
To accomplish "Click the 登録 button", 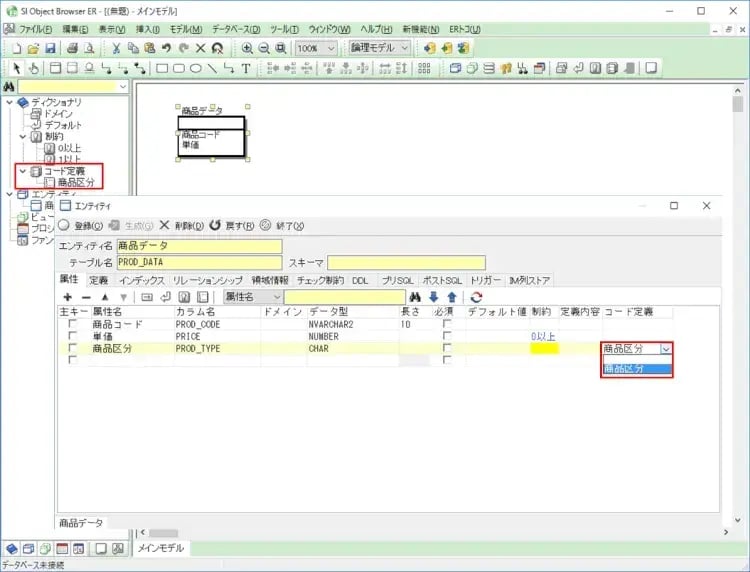I will coord(82,226).
